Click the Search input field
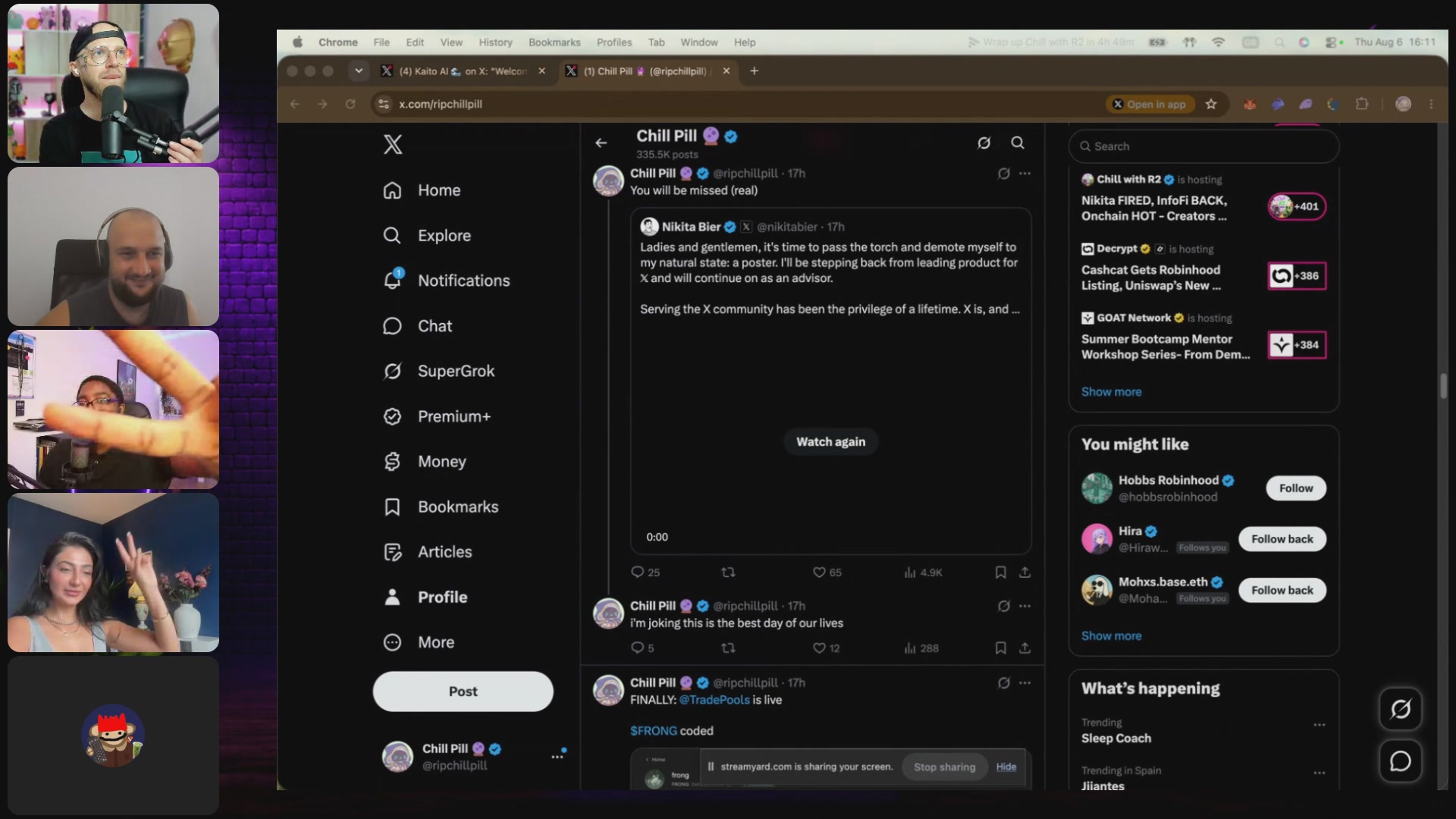This screenshot has width=1456, height=819. pyautogui.click(x=1203, y=146)
